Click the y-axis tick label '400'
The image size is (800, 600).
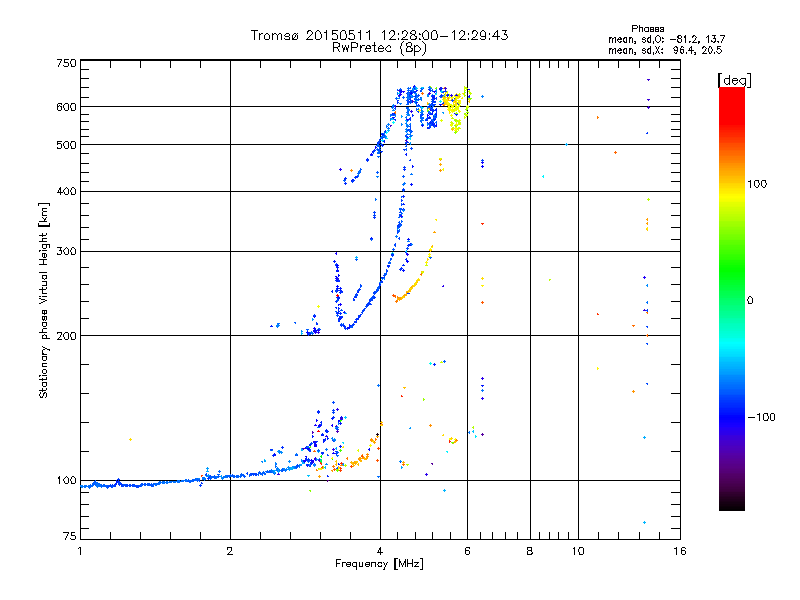(66, 192)
